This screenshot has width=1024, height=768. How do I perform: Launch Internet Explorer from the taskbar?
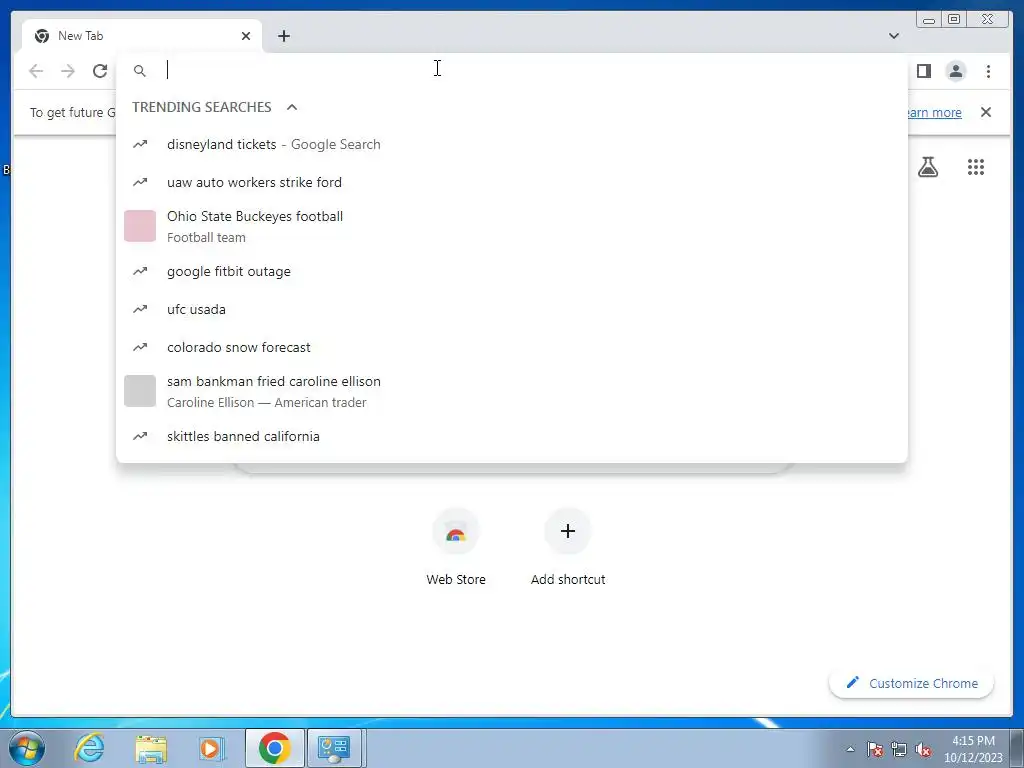coord(89,748)
